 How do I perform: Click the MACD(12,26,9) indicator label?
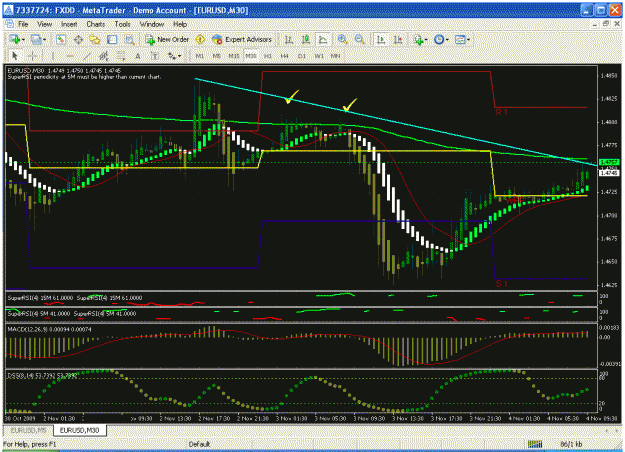[49, 329]
